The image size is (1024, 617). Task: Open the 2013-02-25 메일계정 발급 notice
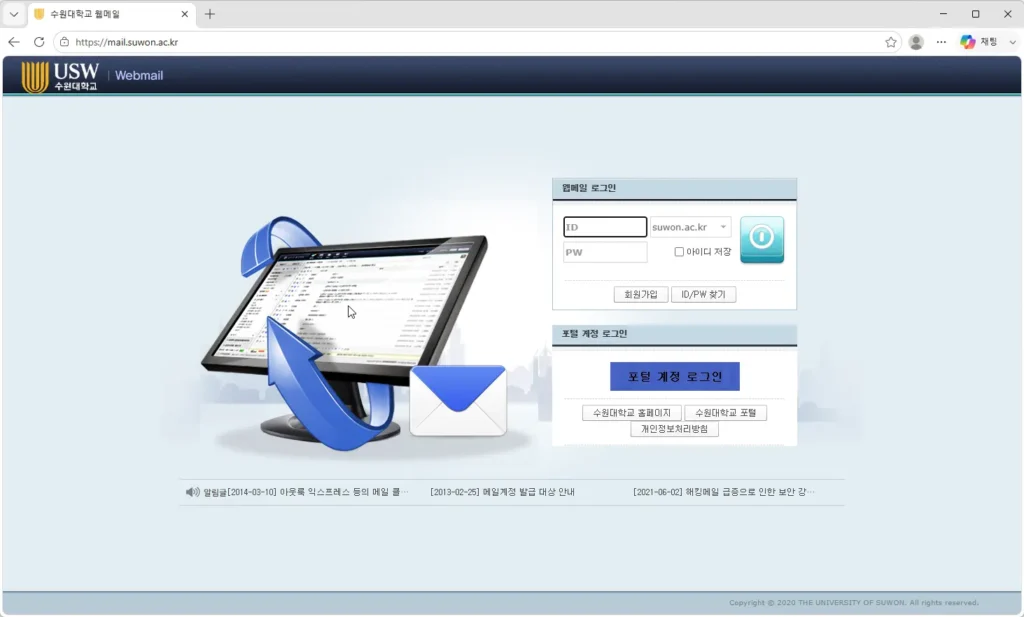(502, 492)
